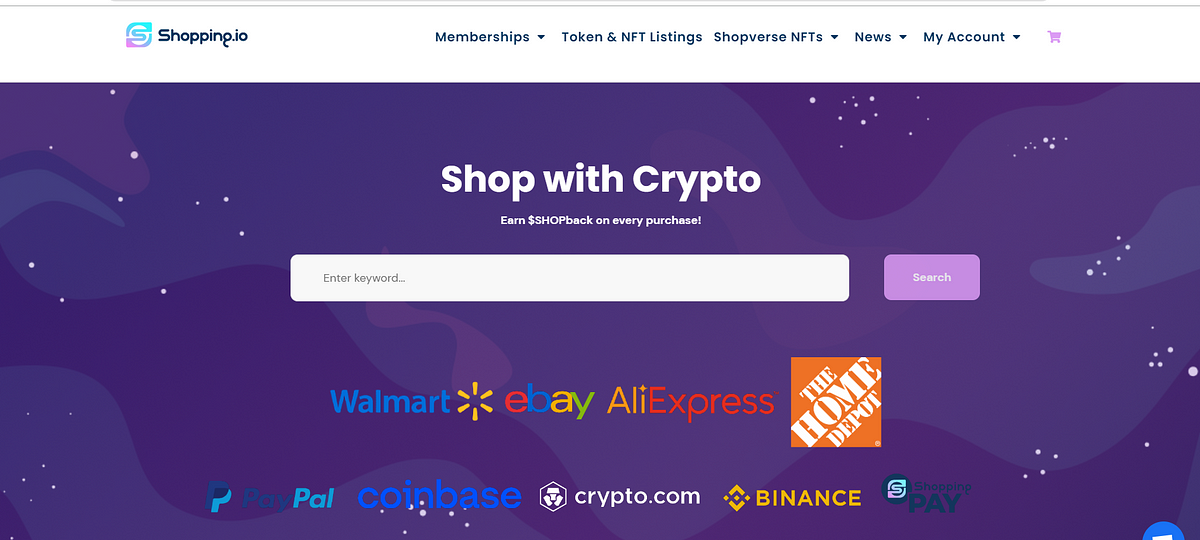Expand the News menu
The width and height of the screenshot is (1200, 540).
coord(881,37)
